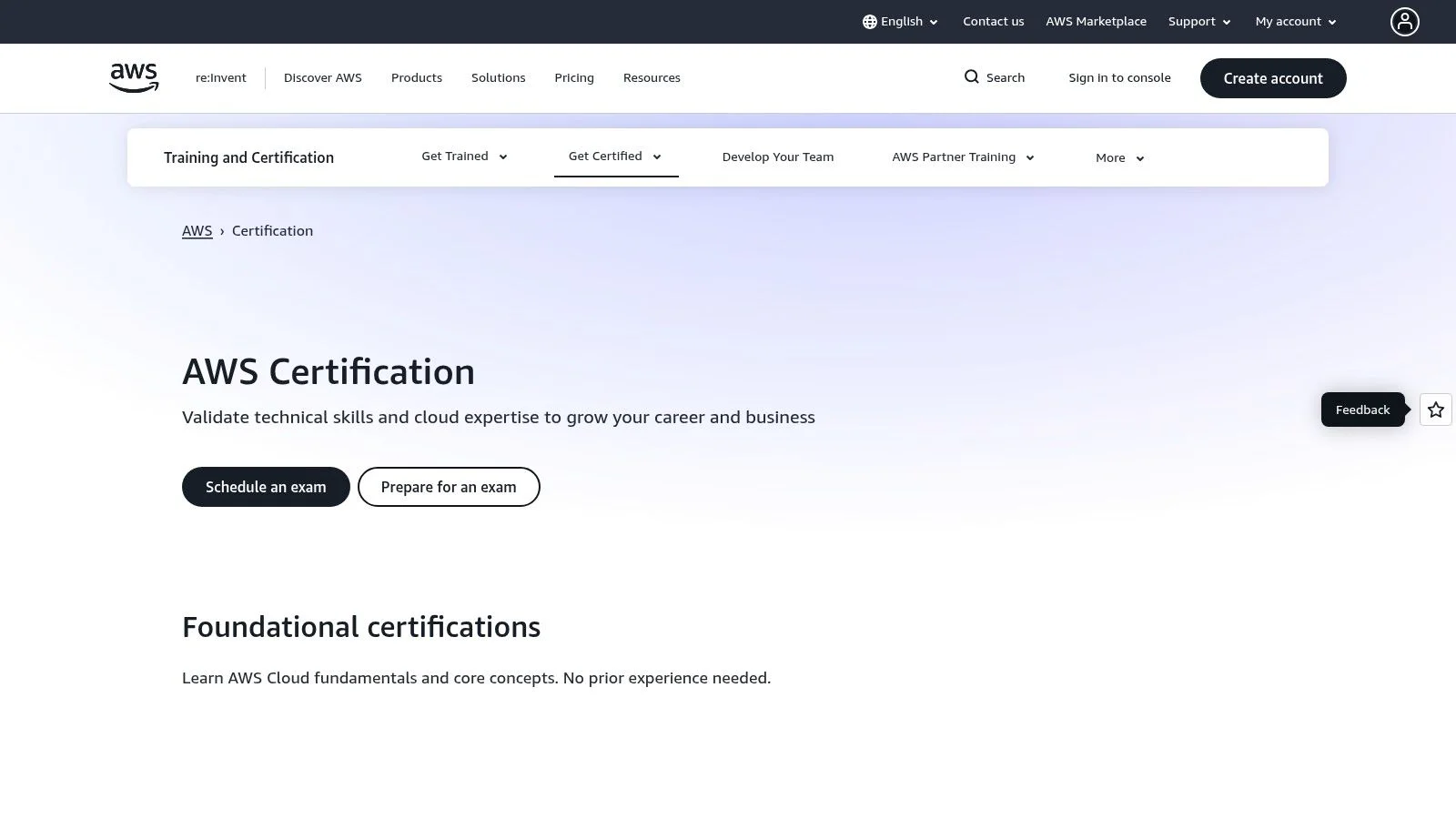Click the AWS Certification page heading
The width and height of the screenshot is (1456, 819).
329,372
